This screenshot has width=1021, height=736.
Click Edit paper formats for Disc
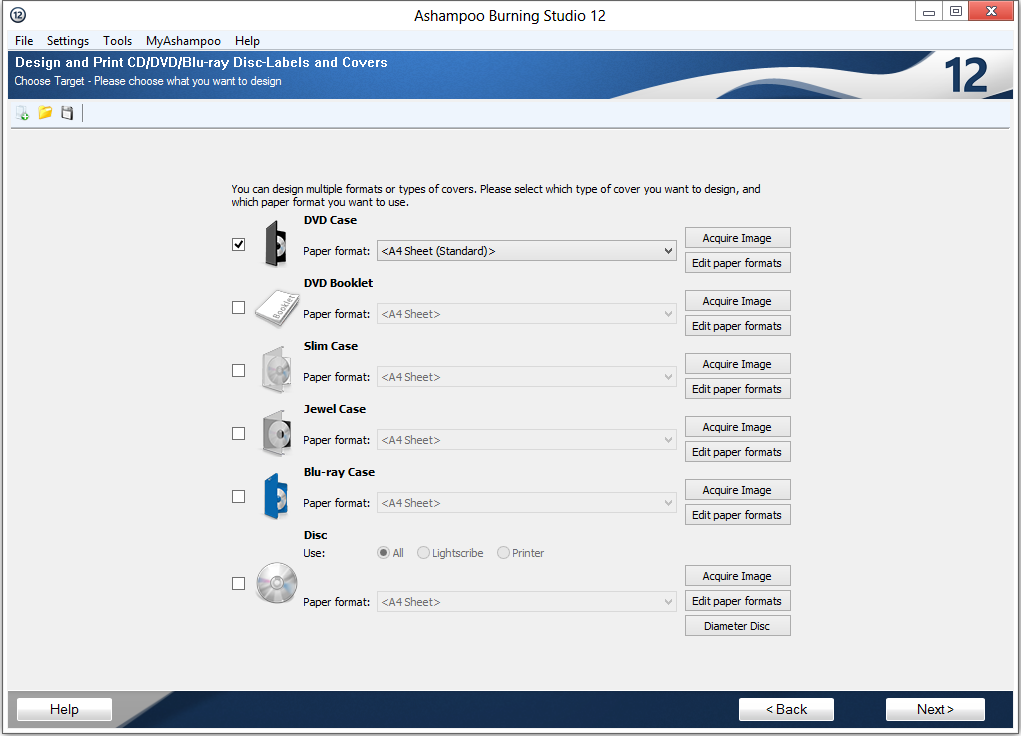pyautogui.click(x=738, y=601)
